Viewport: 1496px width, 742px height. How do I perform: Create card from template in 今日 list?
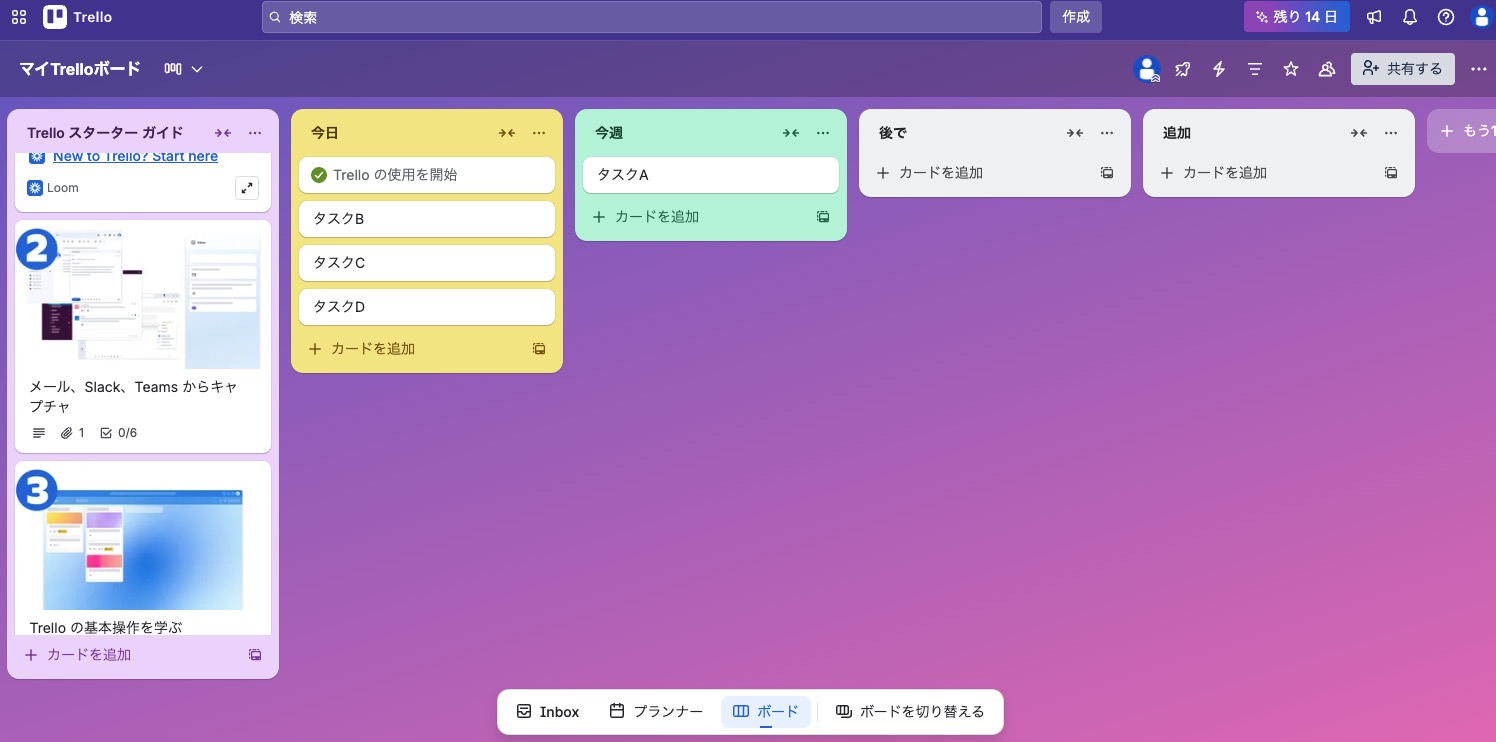coord(539,349)
